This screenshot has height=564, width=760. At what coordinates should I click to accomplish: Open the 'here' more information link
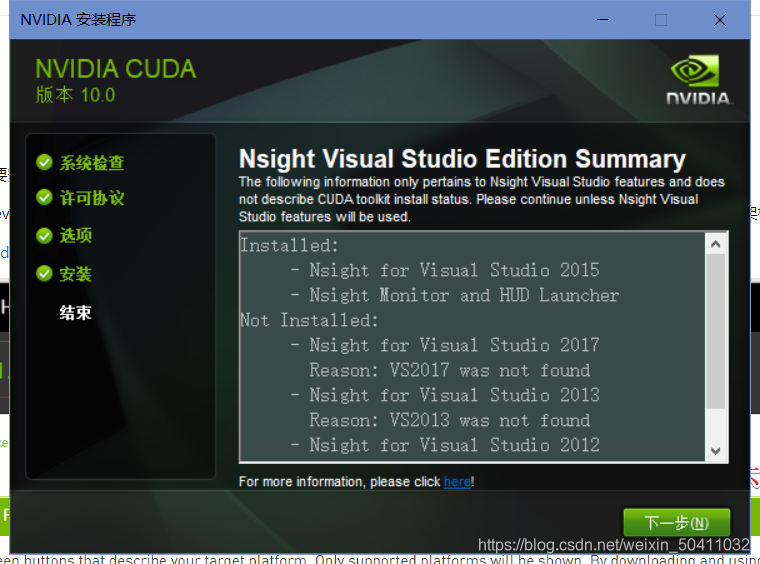pyautogui.click(x=457, y=482)
